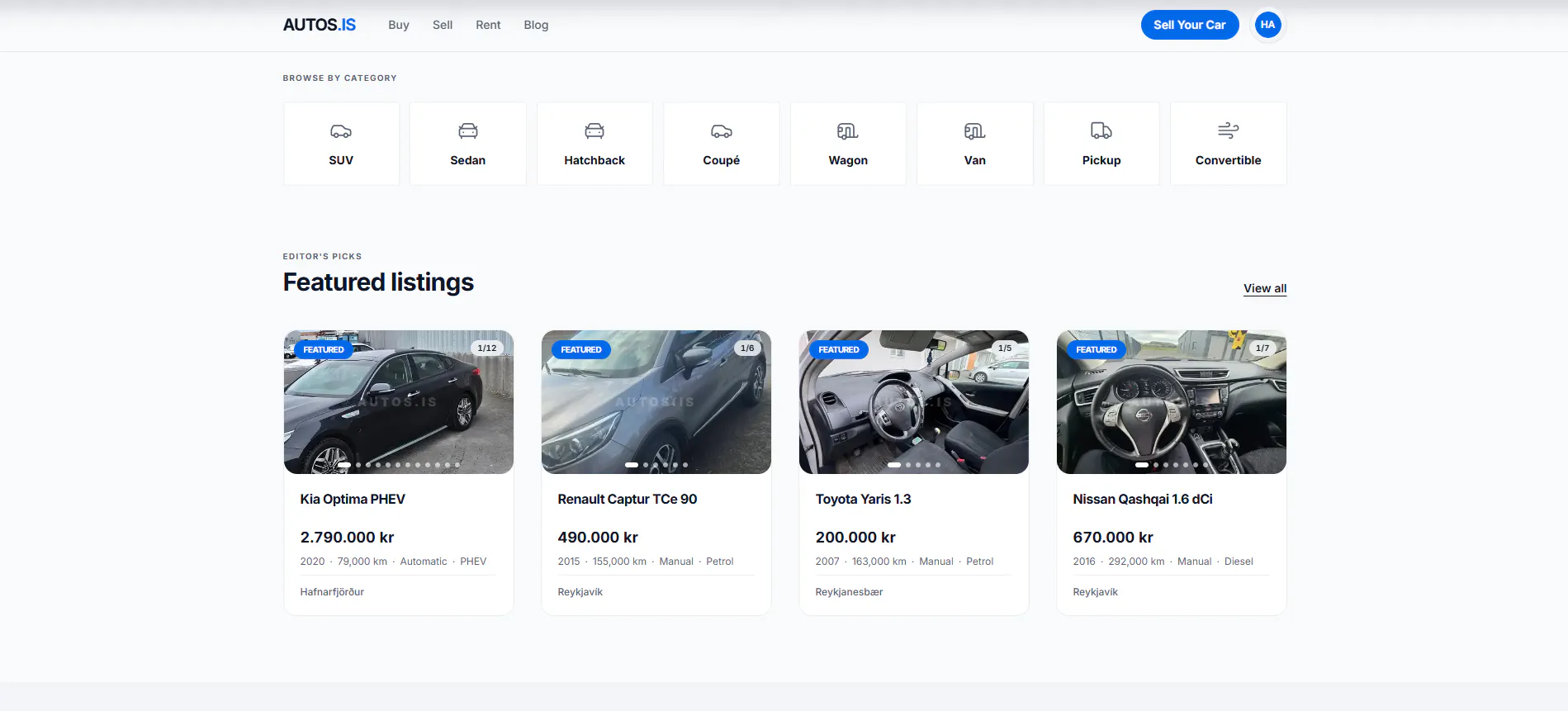Screen dimensions: 1568x711
Task: Click the FEATURED badge on Toyota Yaris
Action: [x=839, y=349]
